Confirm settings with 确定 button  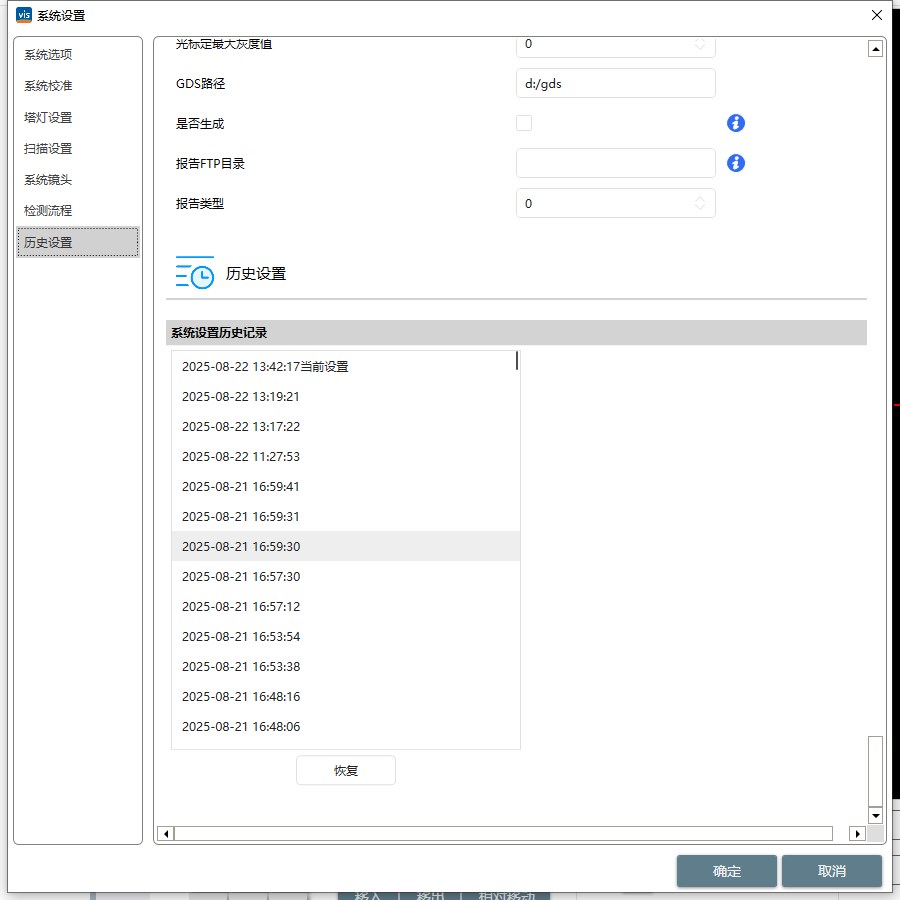coord(727,871)
